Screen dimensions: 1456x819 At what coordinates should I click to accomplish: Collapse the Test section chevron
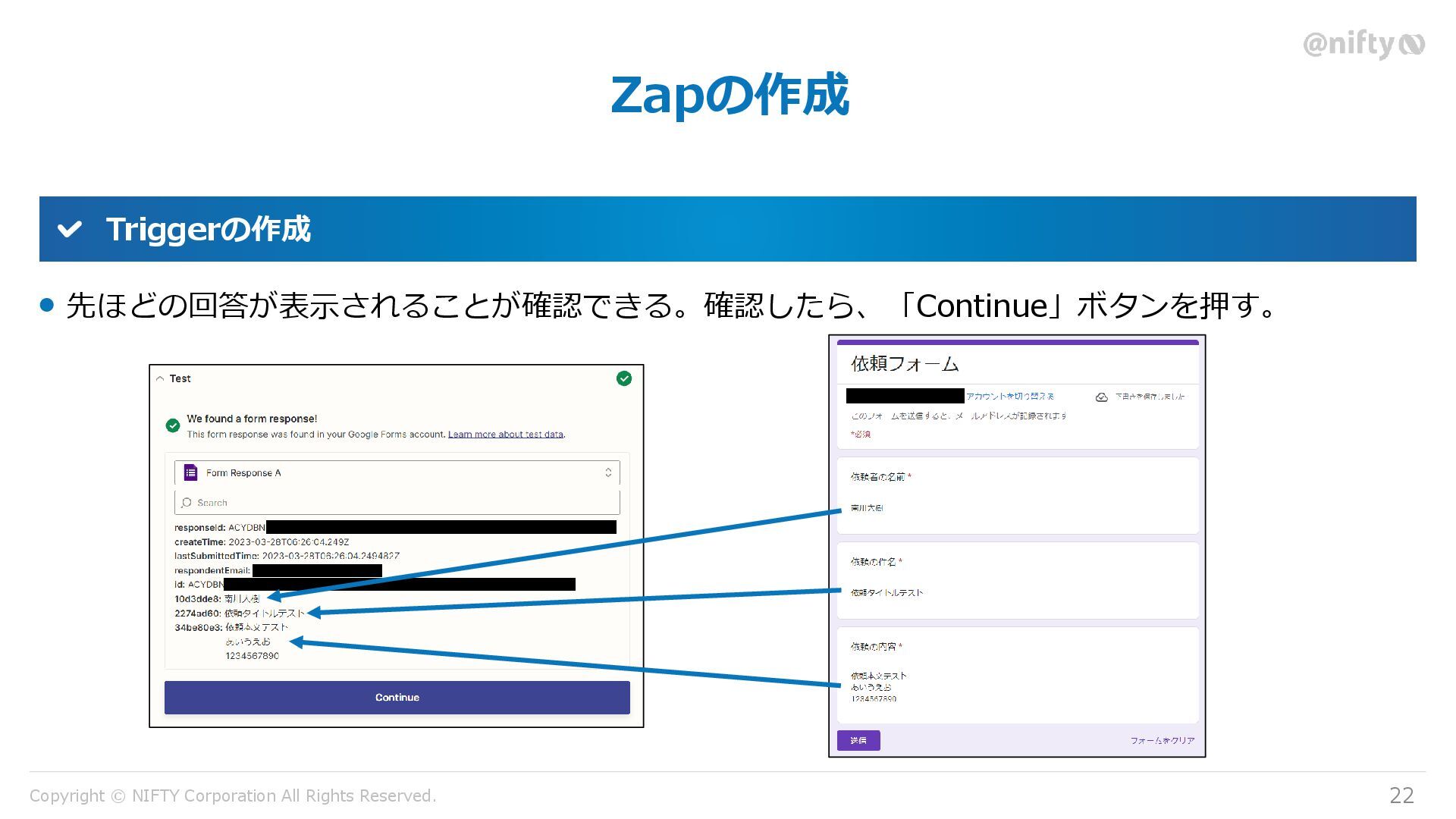click(x=160, y=378)
